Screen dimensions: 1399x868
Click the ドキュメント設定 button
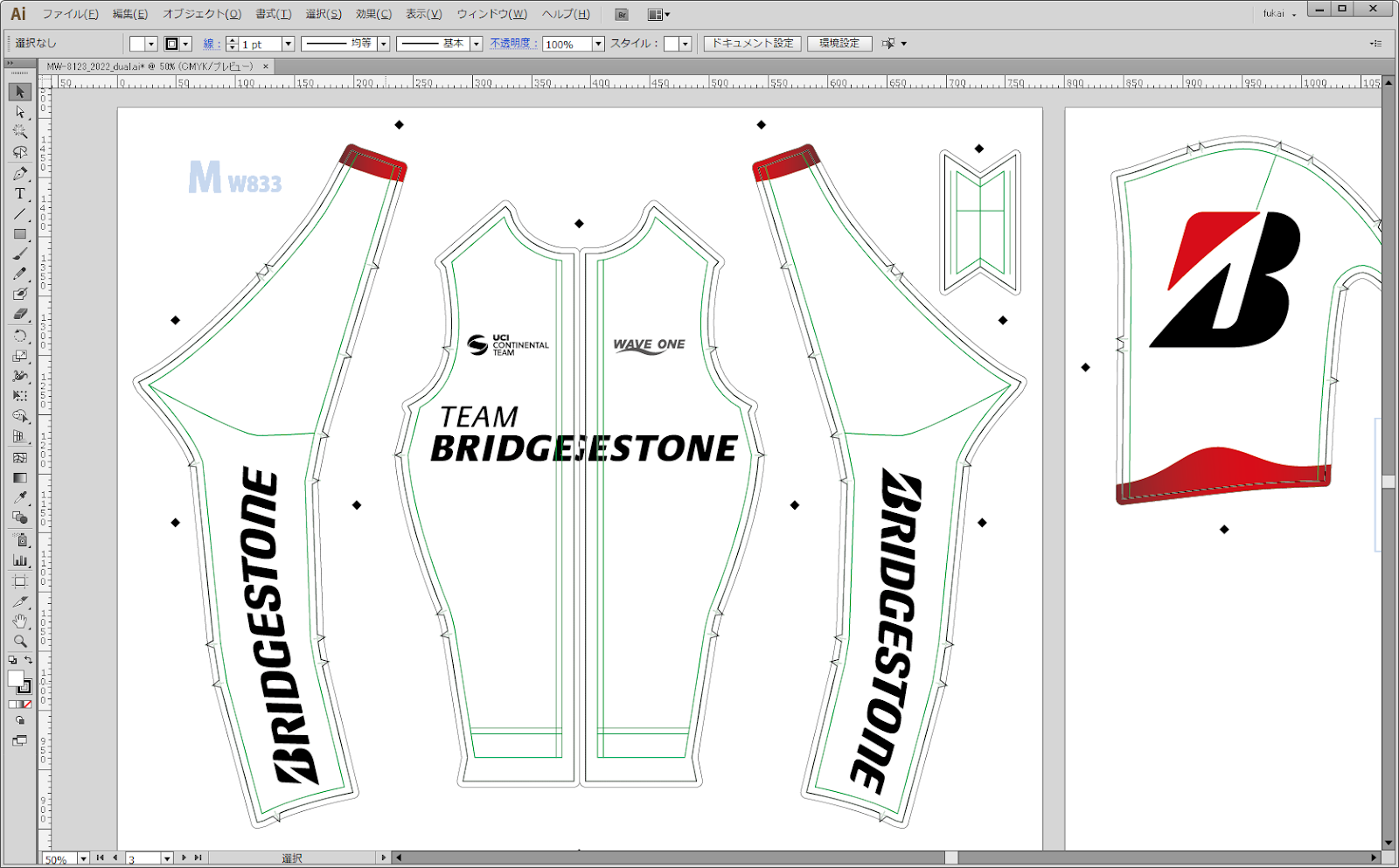click(x=753, y=43)
